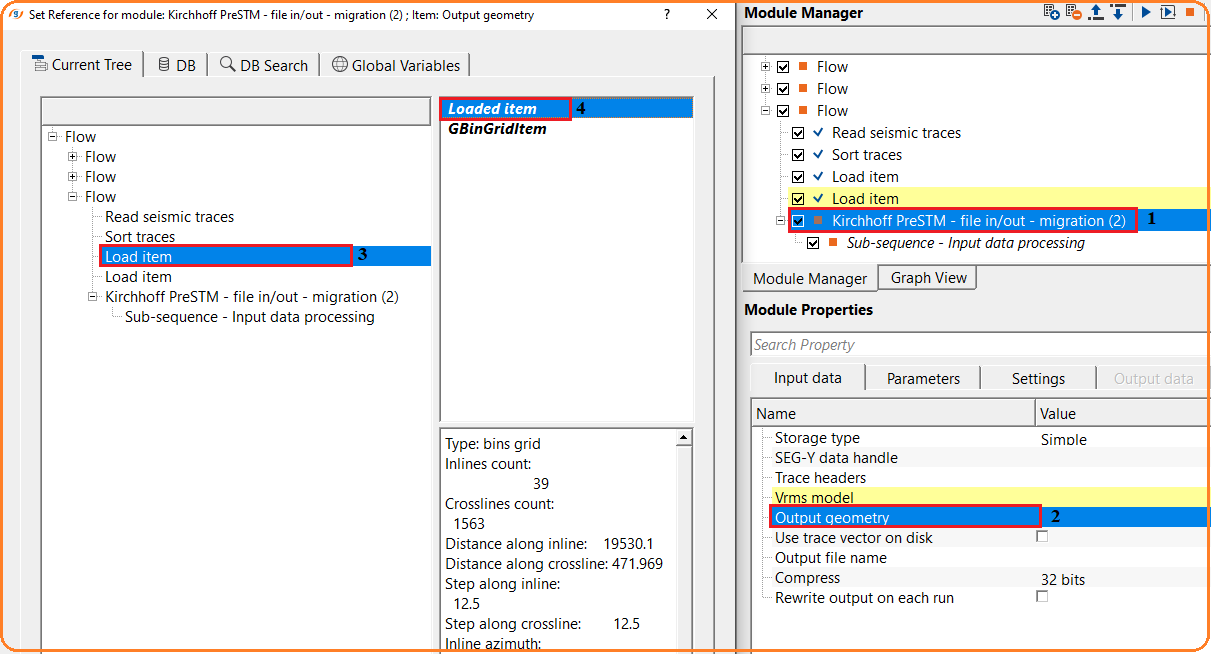
Task: Click the Output data tab
Action: pos(1153,378)
